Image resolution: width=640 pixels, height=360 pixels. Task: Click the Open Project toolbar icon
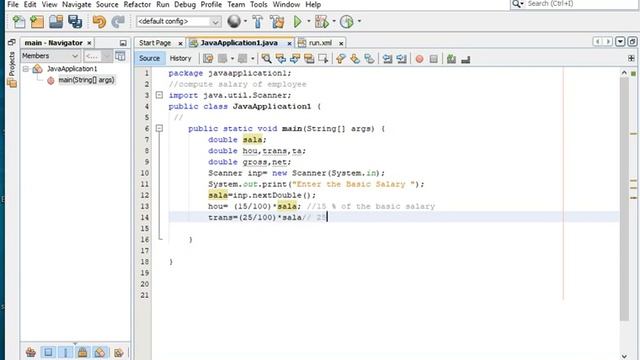[56, 21]
